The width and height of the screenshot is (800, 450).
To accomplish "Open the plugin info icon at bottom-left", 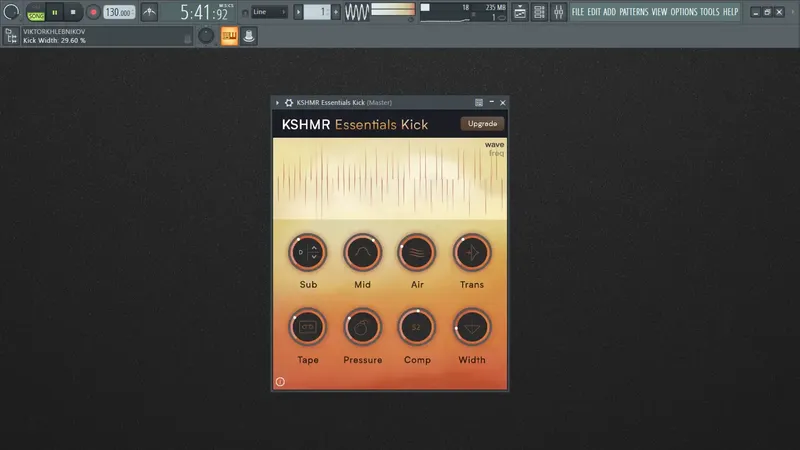I will tap(280, 382).
